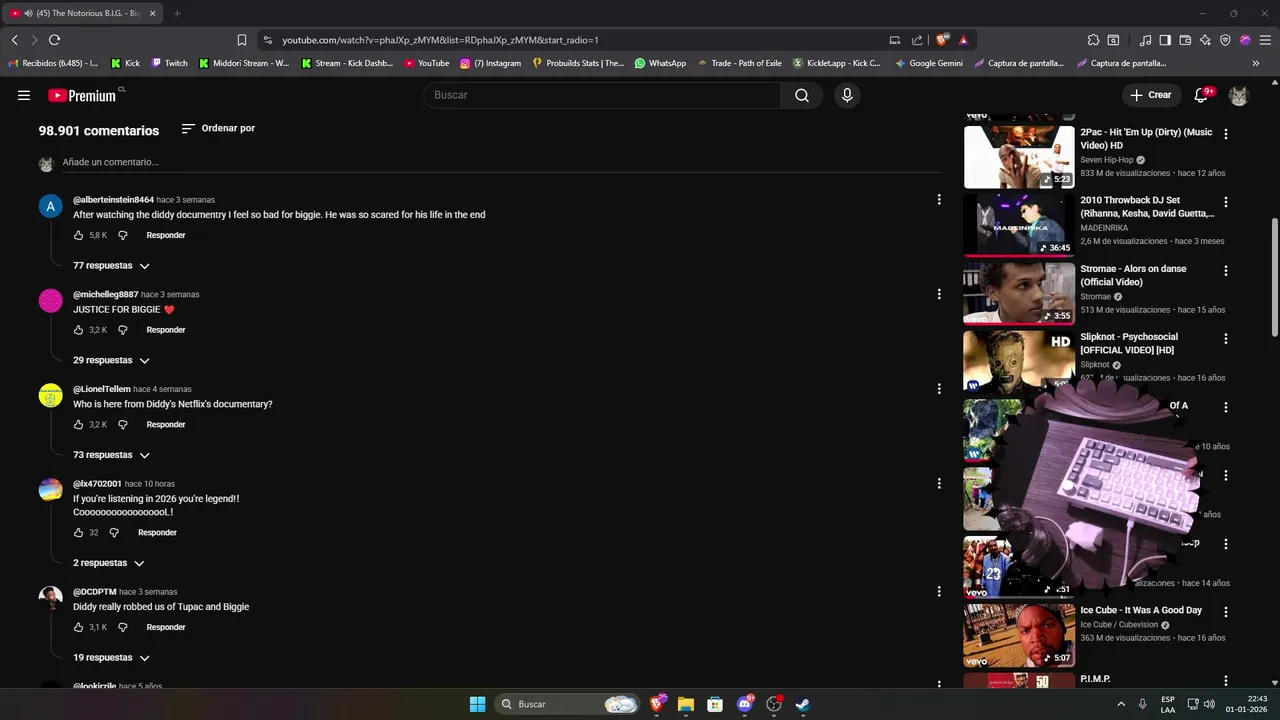Dislike the @LionelTellem comment
This screenshot has height=720, width=1280.
123,424
